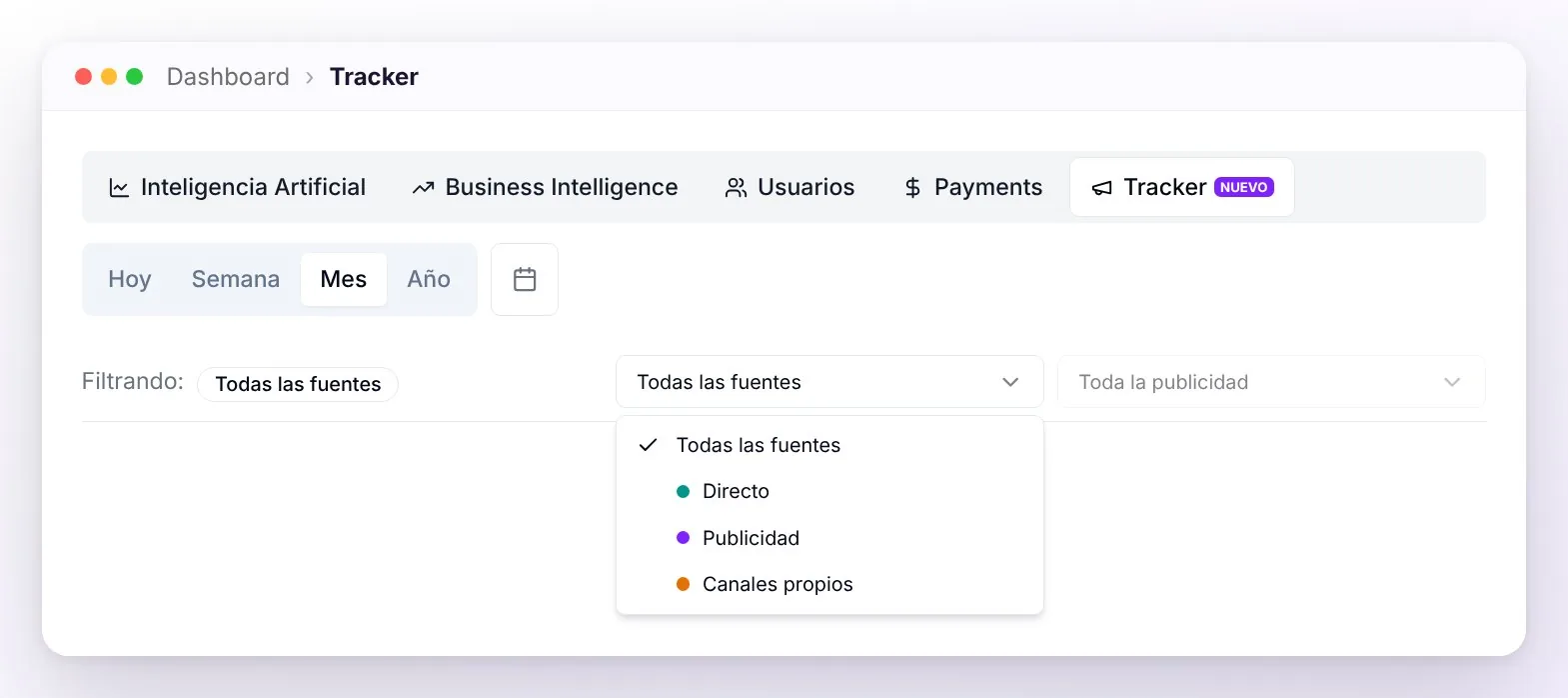Open the calendar date picker
Viewport: 1568px width, 698px height.
tap(525, 279)
